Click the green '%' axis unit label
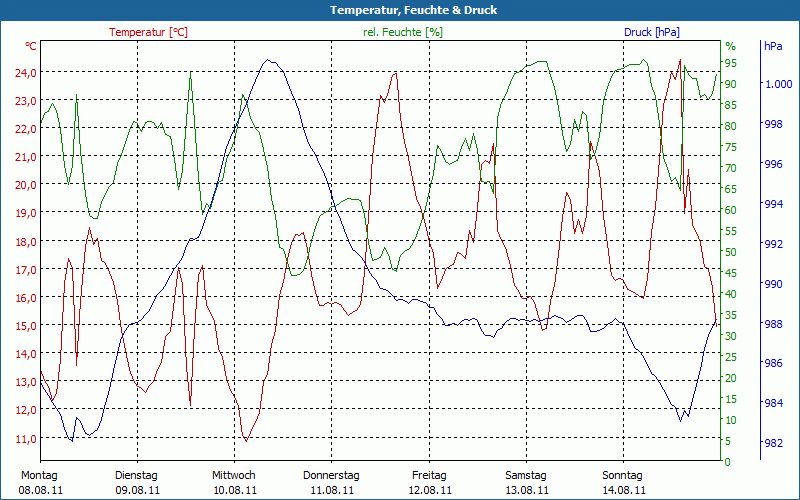The image size is (800, 500). click(731, 46)
